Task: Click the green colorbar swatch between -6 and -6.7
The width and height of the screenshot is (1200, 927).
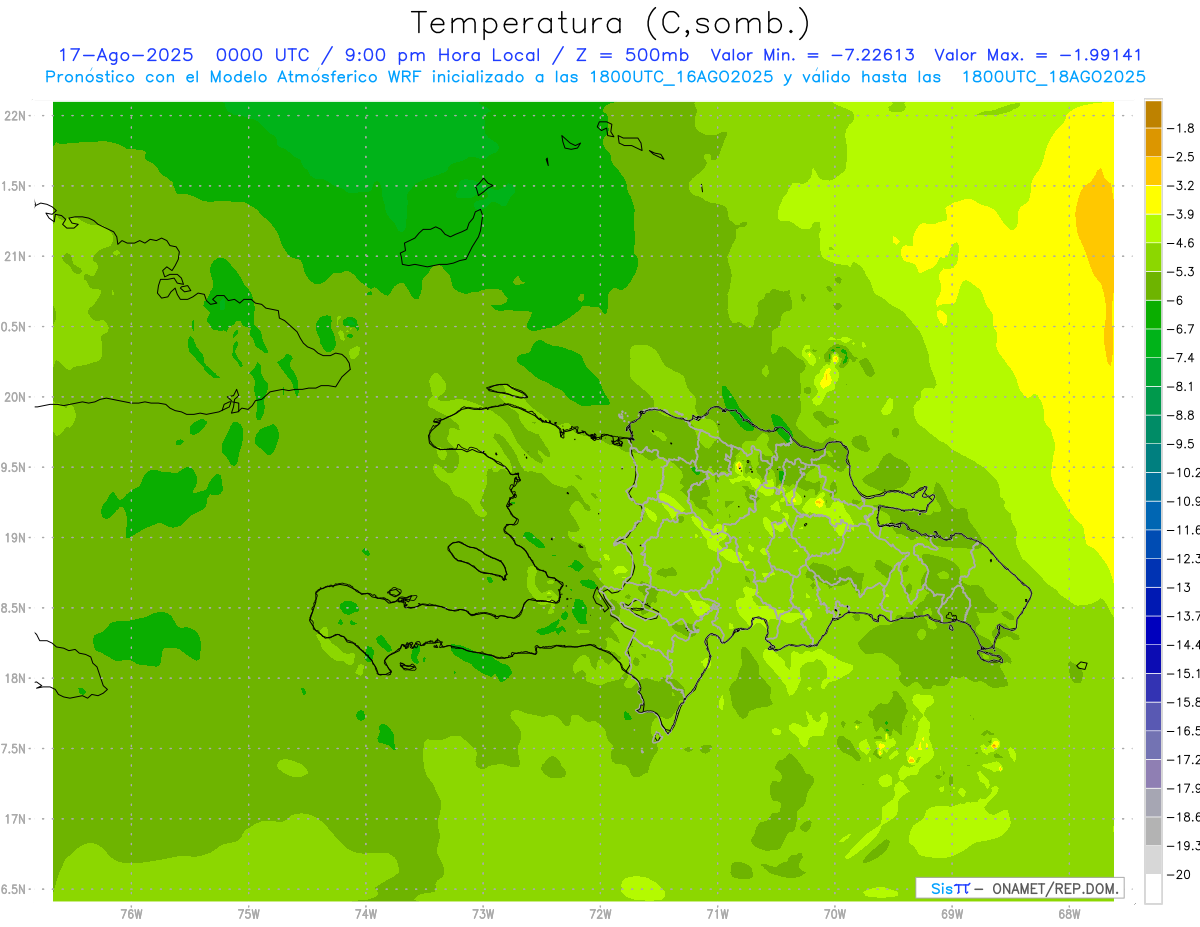Action: (1154, 314)
